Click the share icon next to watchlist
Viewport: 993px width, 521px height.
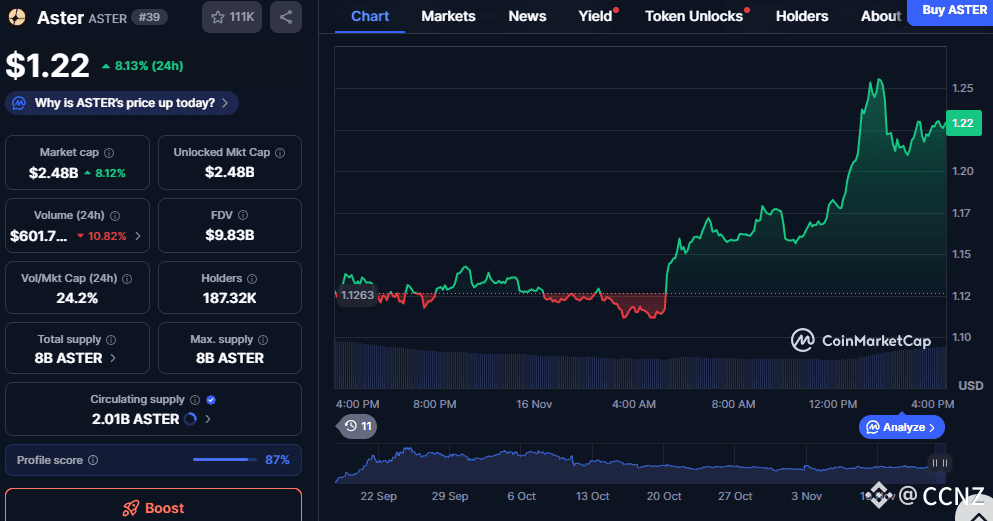pyautogui.click(x=285, y=17)
